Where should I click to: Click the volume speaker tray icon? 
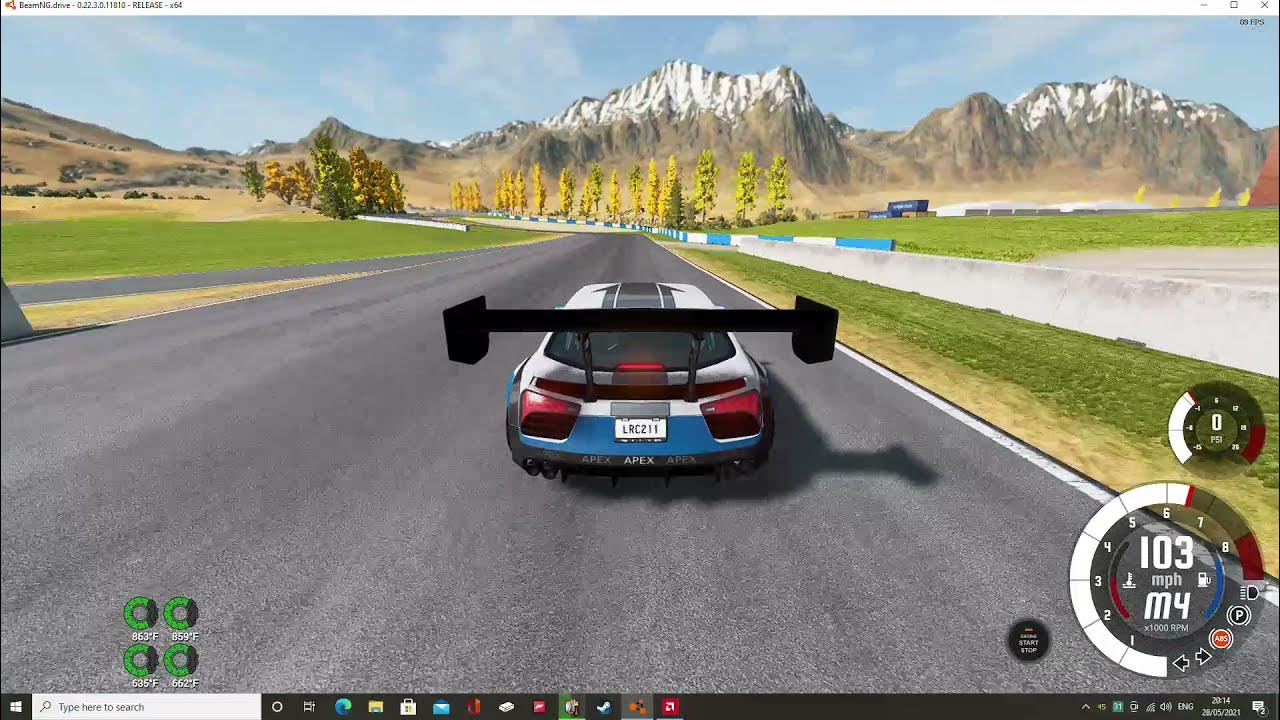pyautogui.click(x=1166, y=707)
